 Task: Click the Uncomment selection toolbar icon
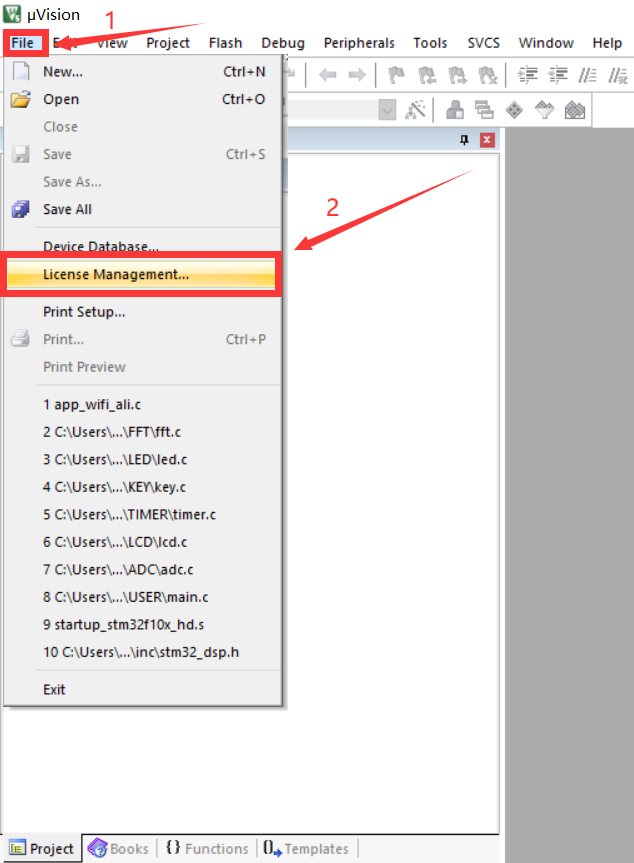(x=618, y=74)
